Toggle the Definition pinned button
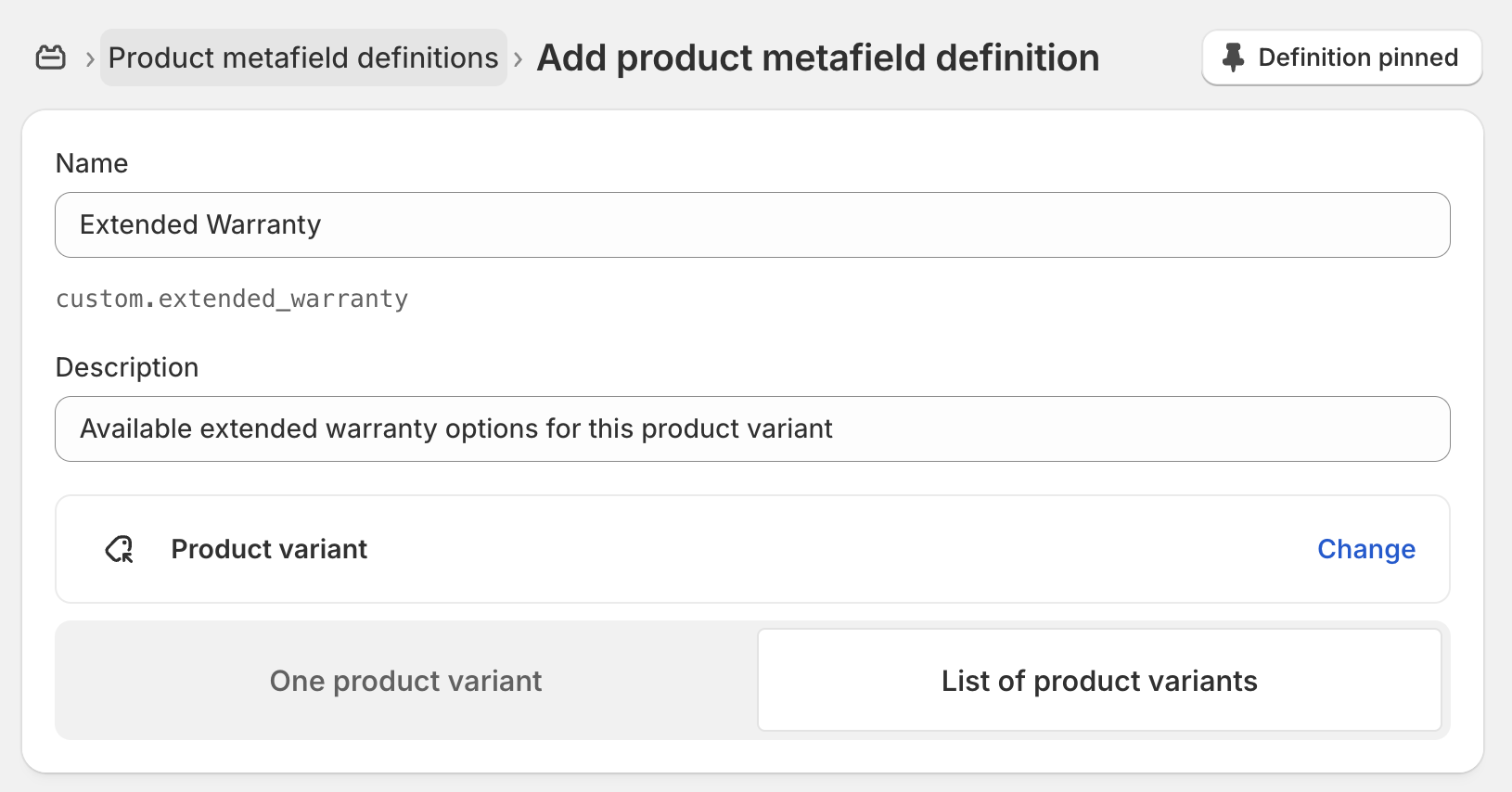 1341,57
